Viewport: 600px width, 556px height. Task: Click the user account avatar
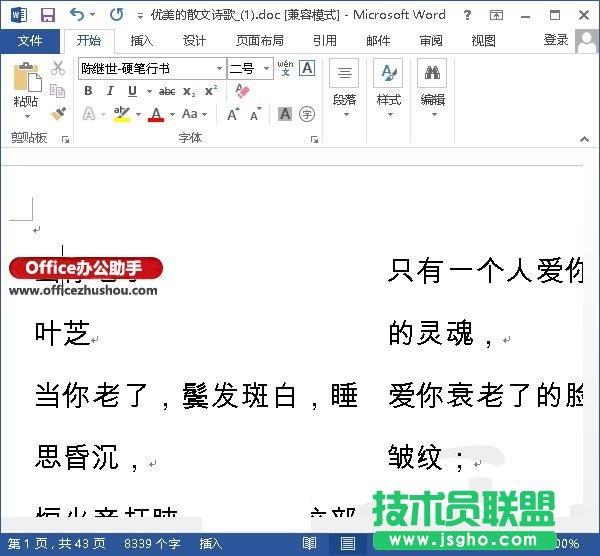coord(586,41)
